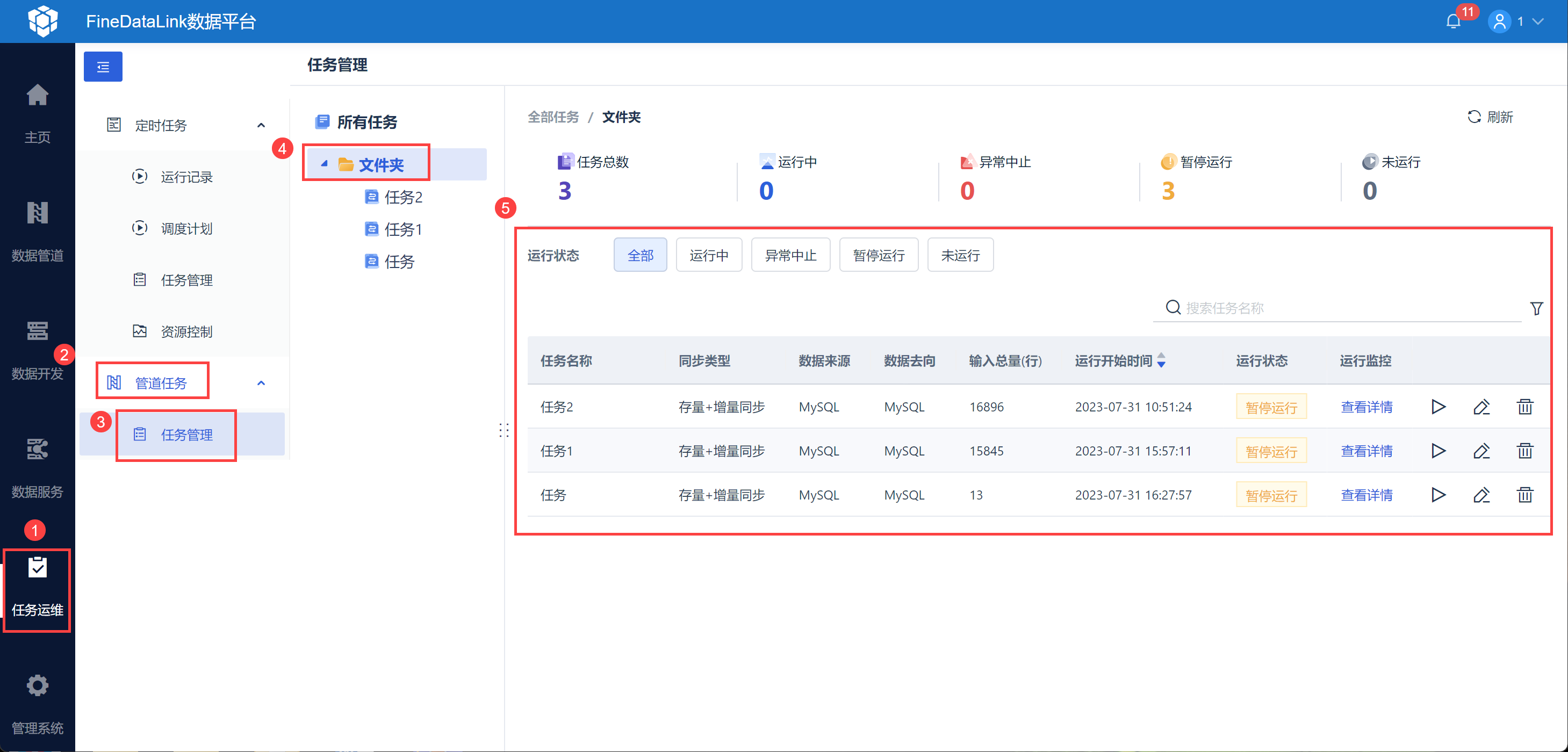Click 查看详情 link for 任务2
The image size is (1568, 752).
pyautogui.click(x=1366, y=407)
